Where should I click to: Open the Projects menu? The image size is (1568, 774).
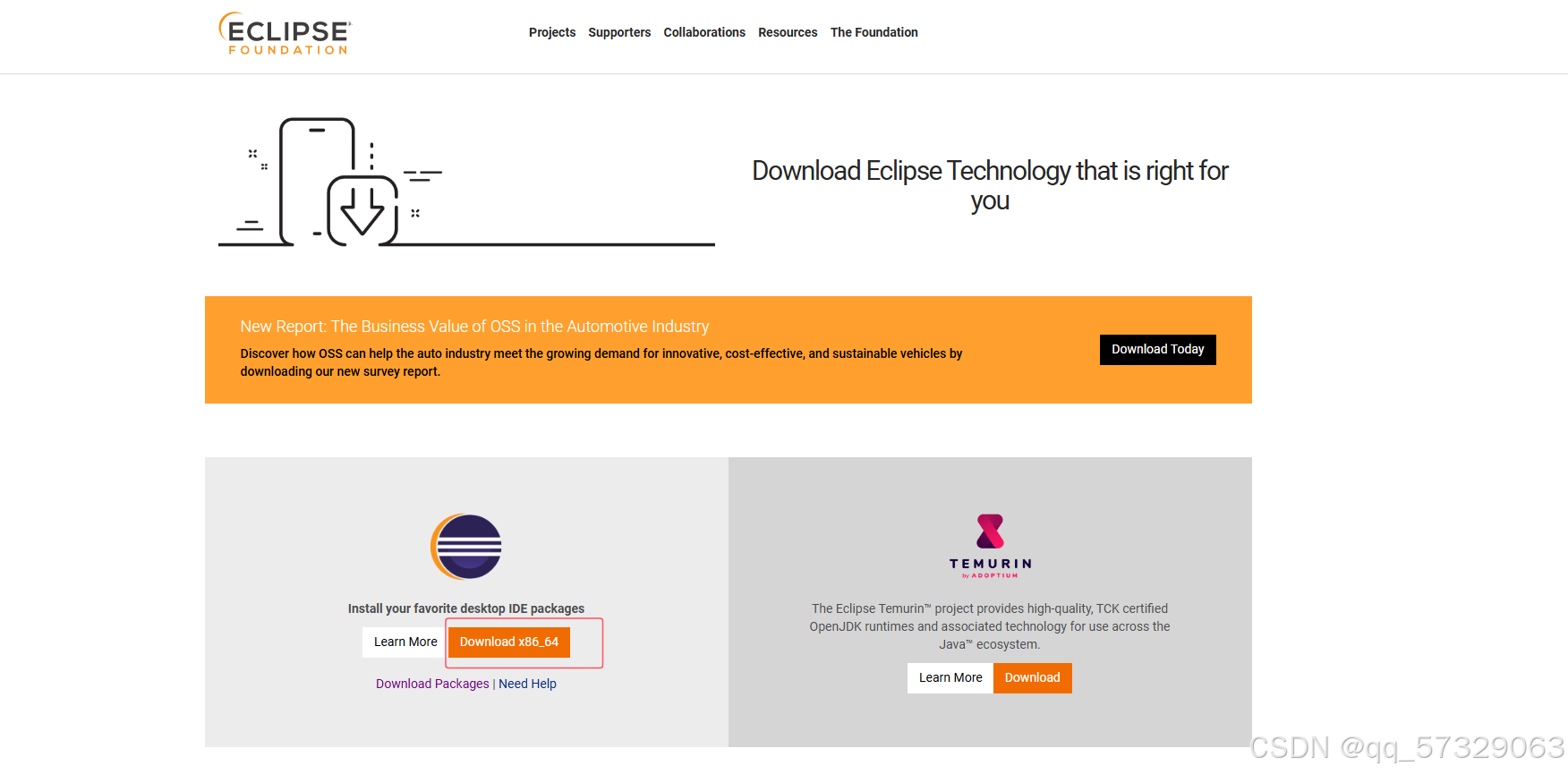coord(552,32)
